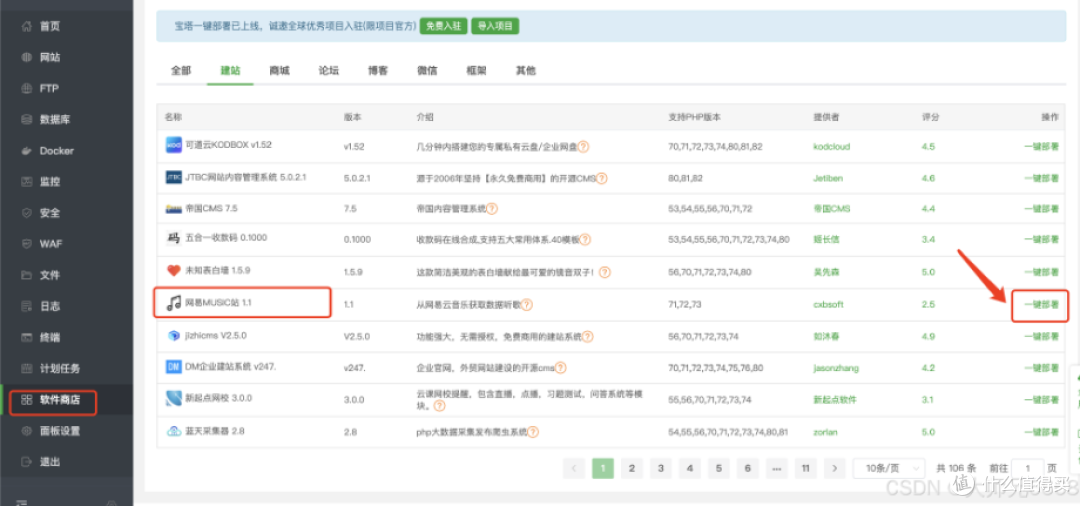1080x506 pixels.
Task: Open FTP in sidebar
Action: tap(50, 89)
